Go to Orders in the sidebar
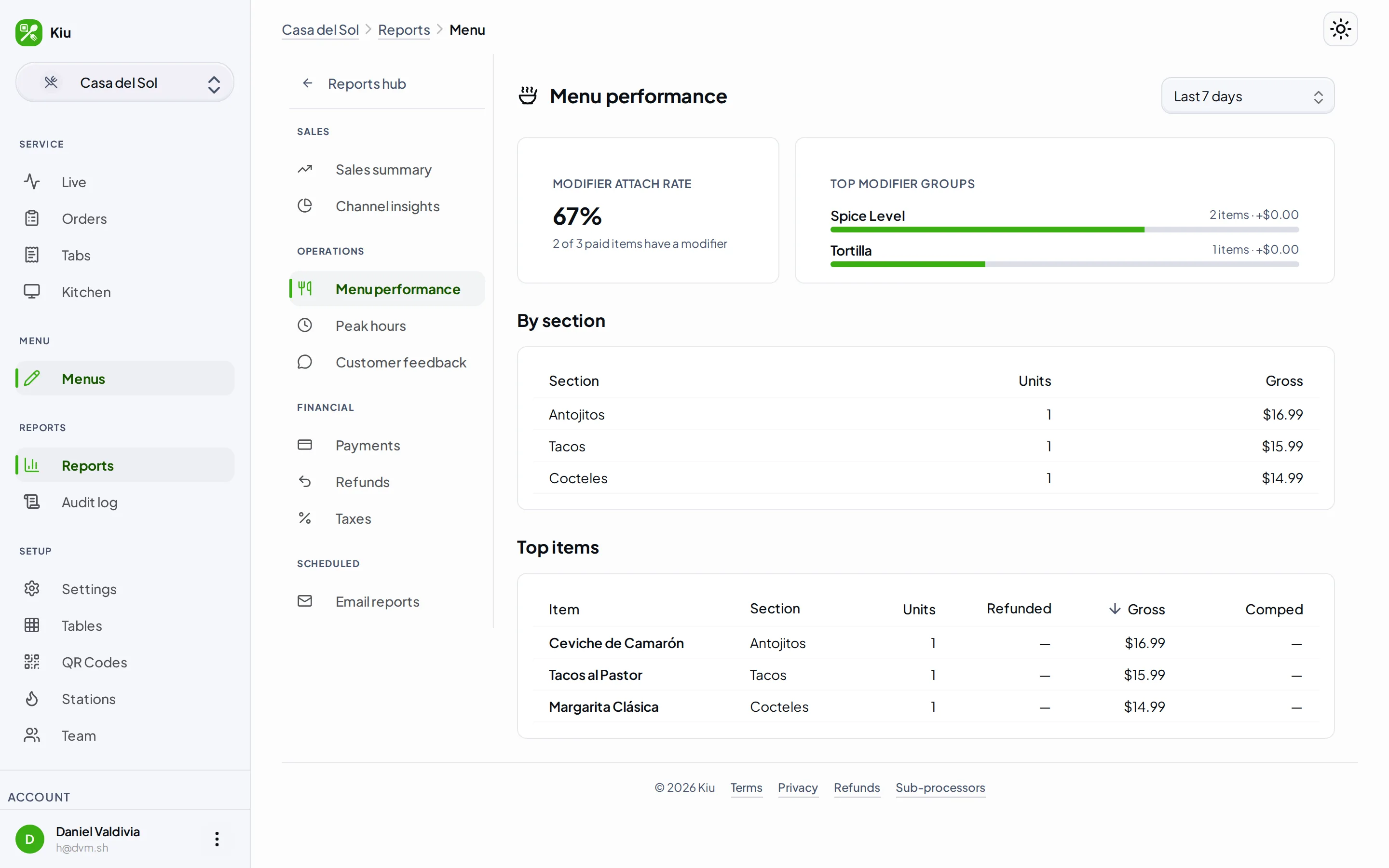 (x=124, y=219)
